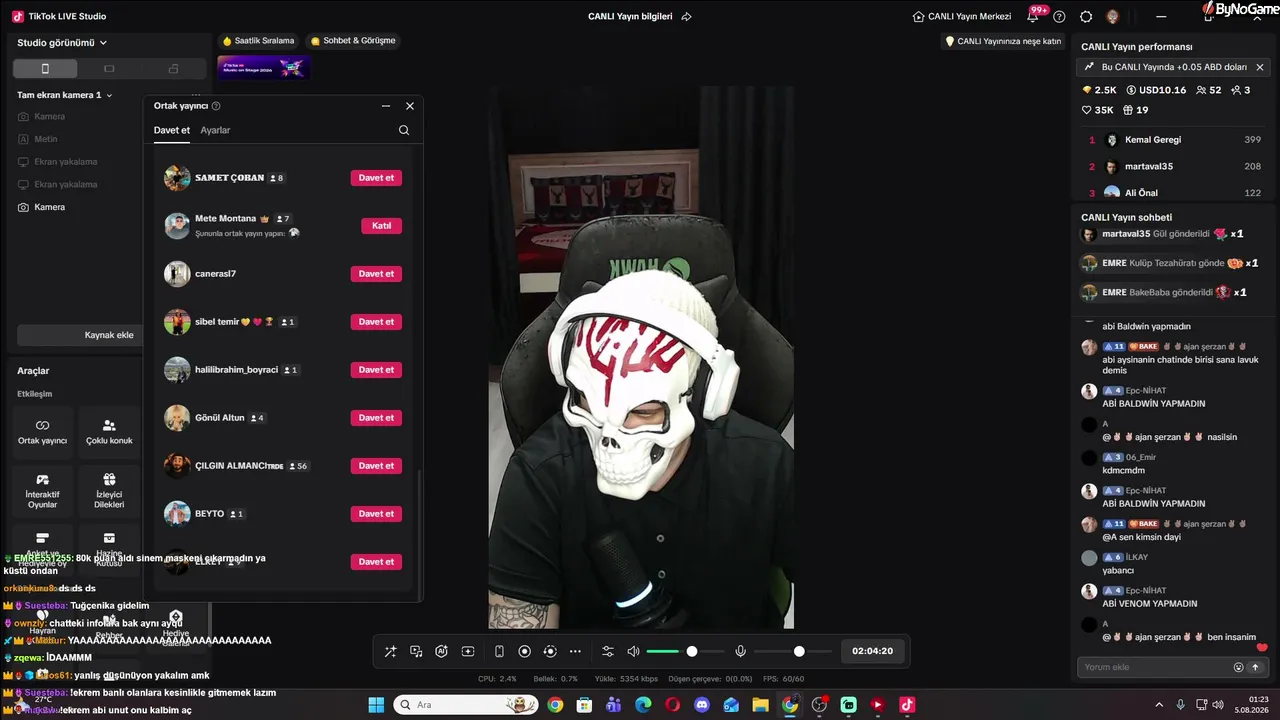Click the stream timer 02:04:20

click(872, 651)
